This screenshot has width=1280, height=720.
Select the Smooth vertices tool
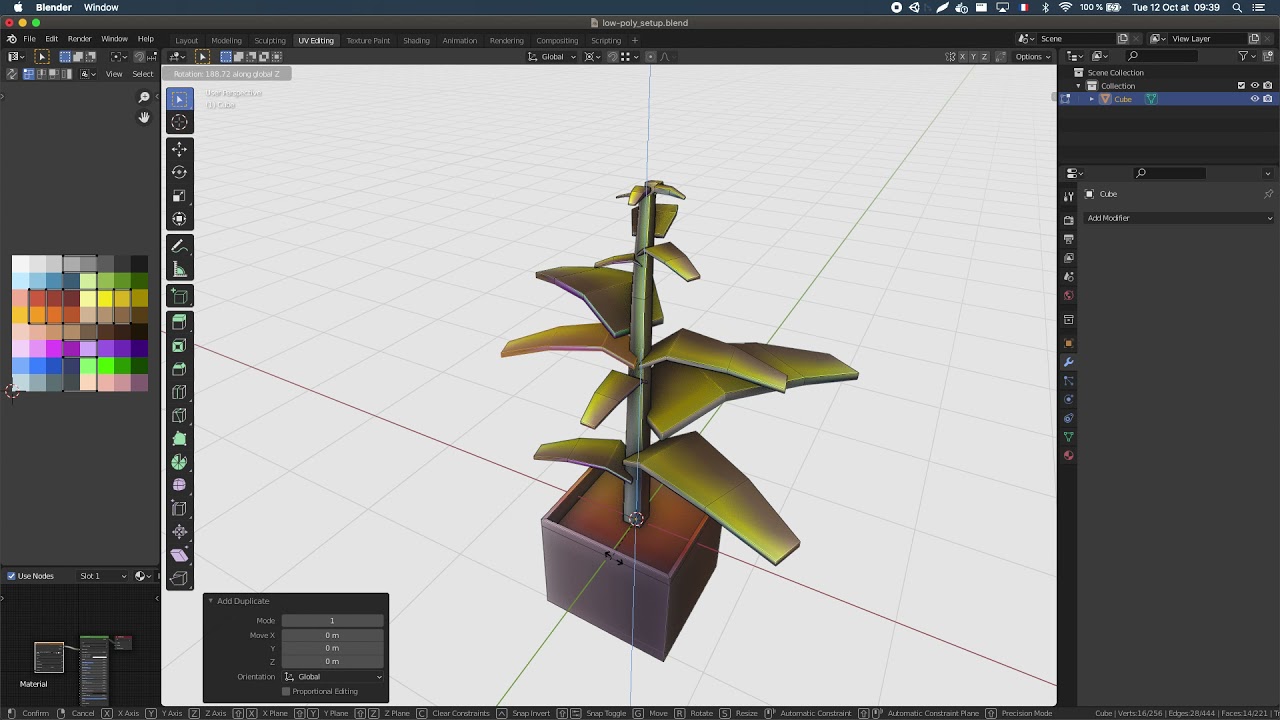tap(179, 485)
